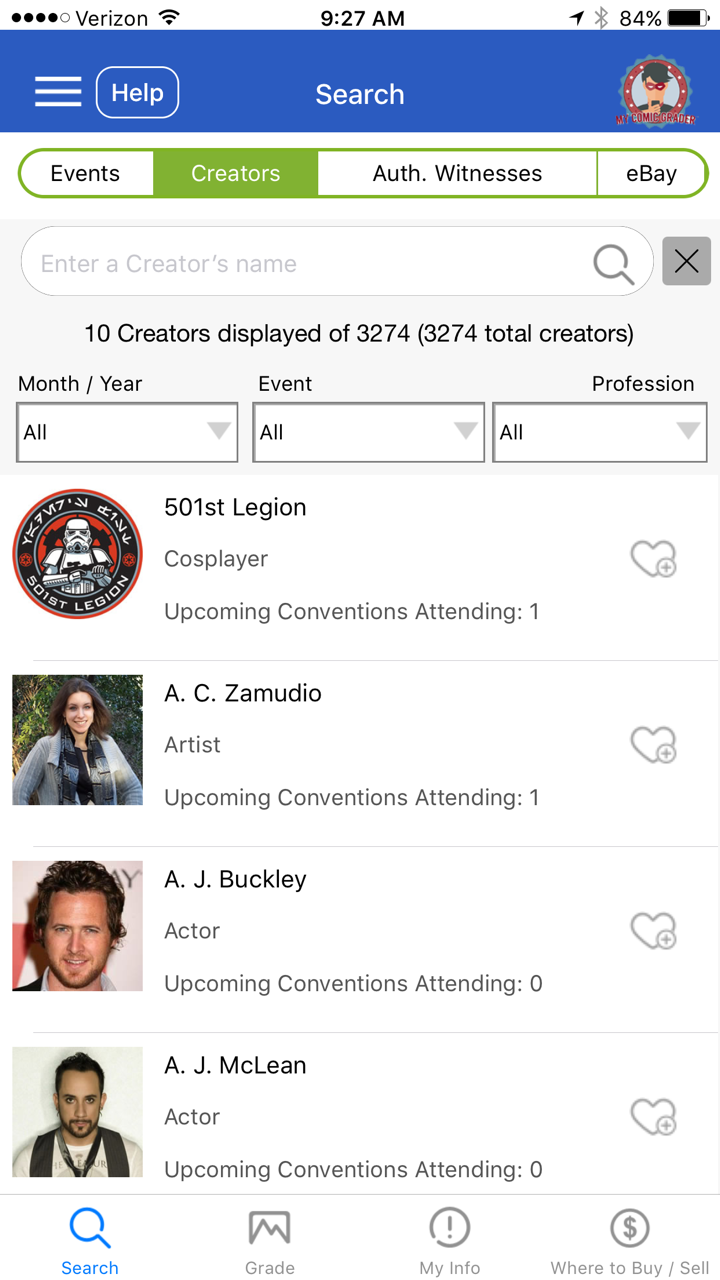
Task: Open the eBay tab
Action: 651,173
